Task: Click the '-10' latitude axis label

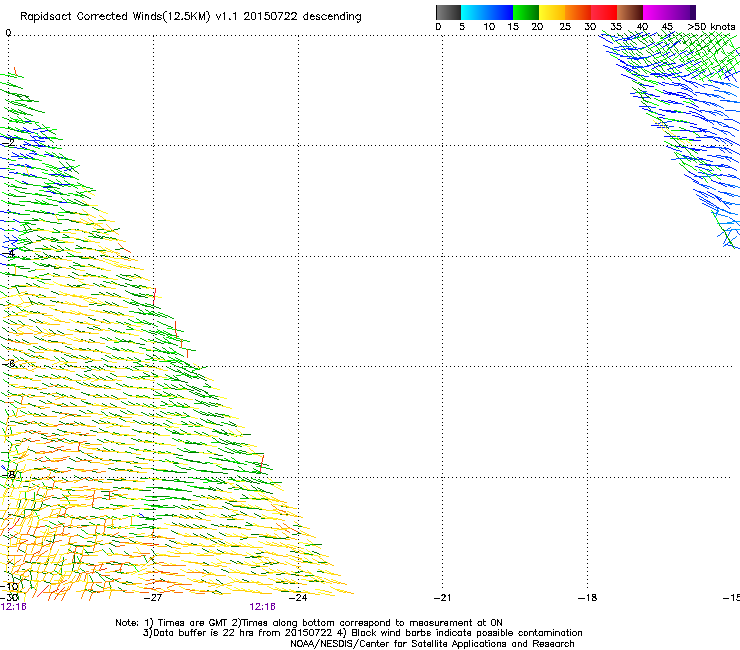Action: click(9, 587)
